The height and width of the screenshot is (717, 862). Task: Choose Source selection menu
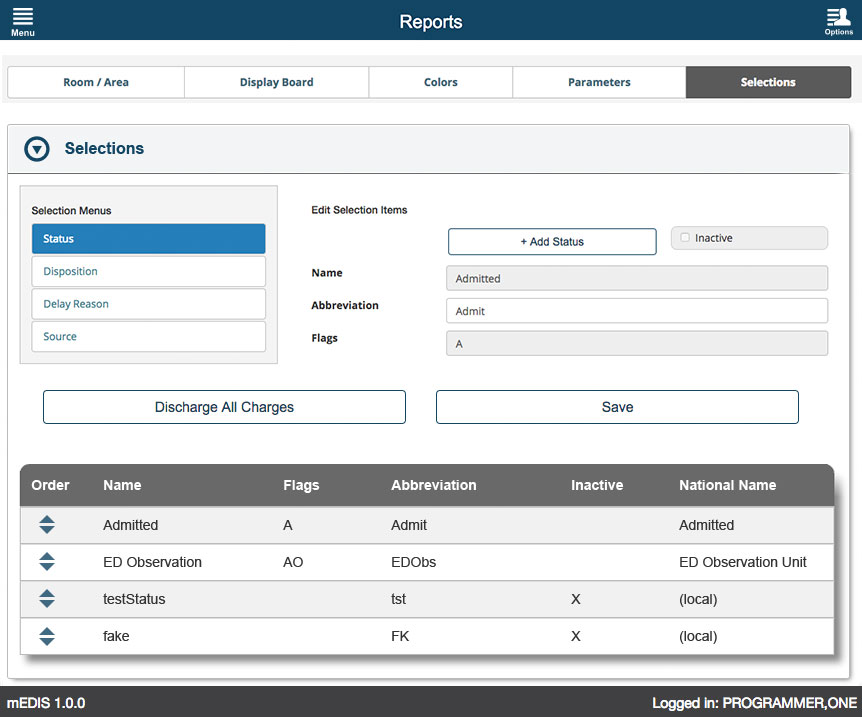pyautogui.click(x=148, y=336)
